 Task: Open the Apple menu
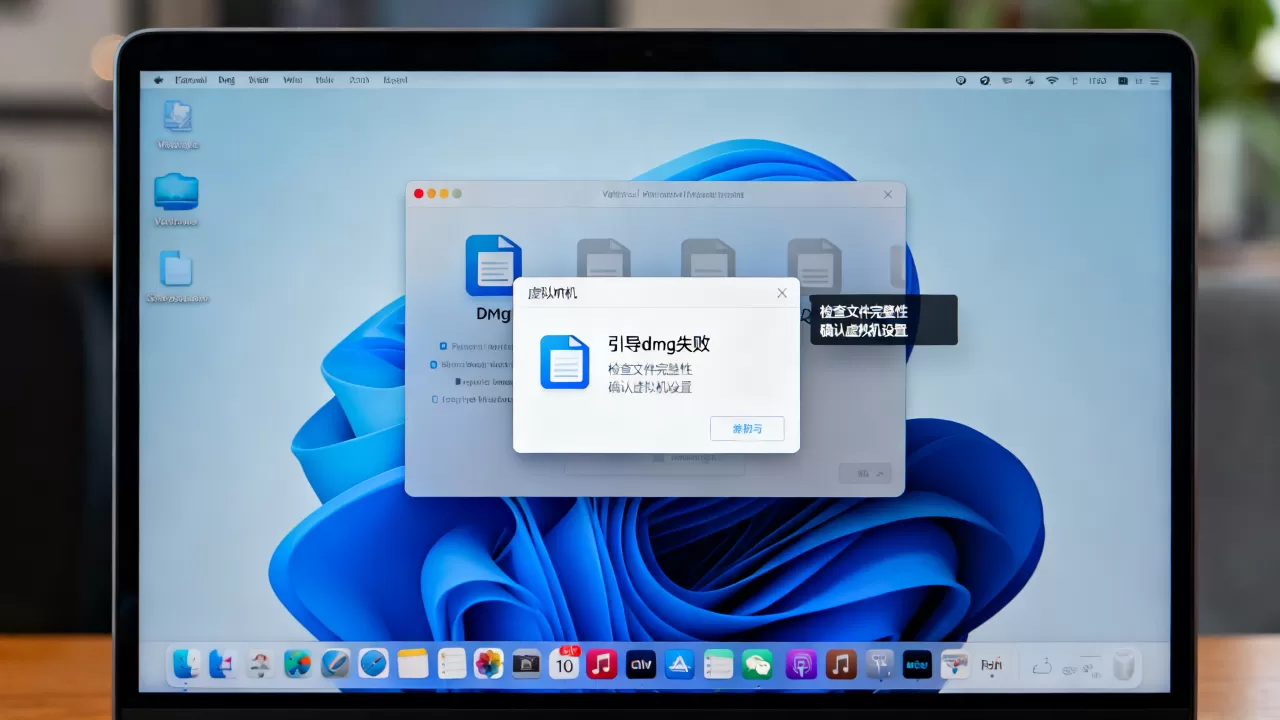pyautogui.click(x=157, y=80)
